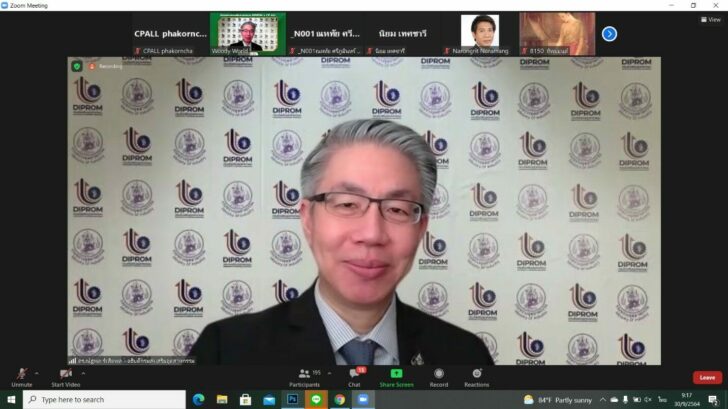
Task: Start the camera video
Action: click(65, 378)
